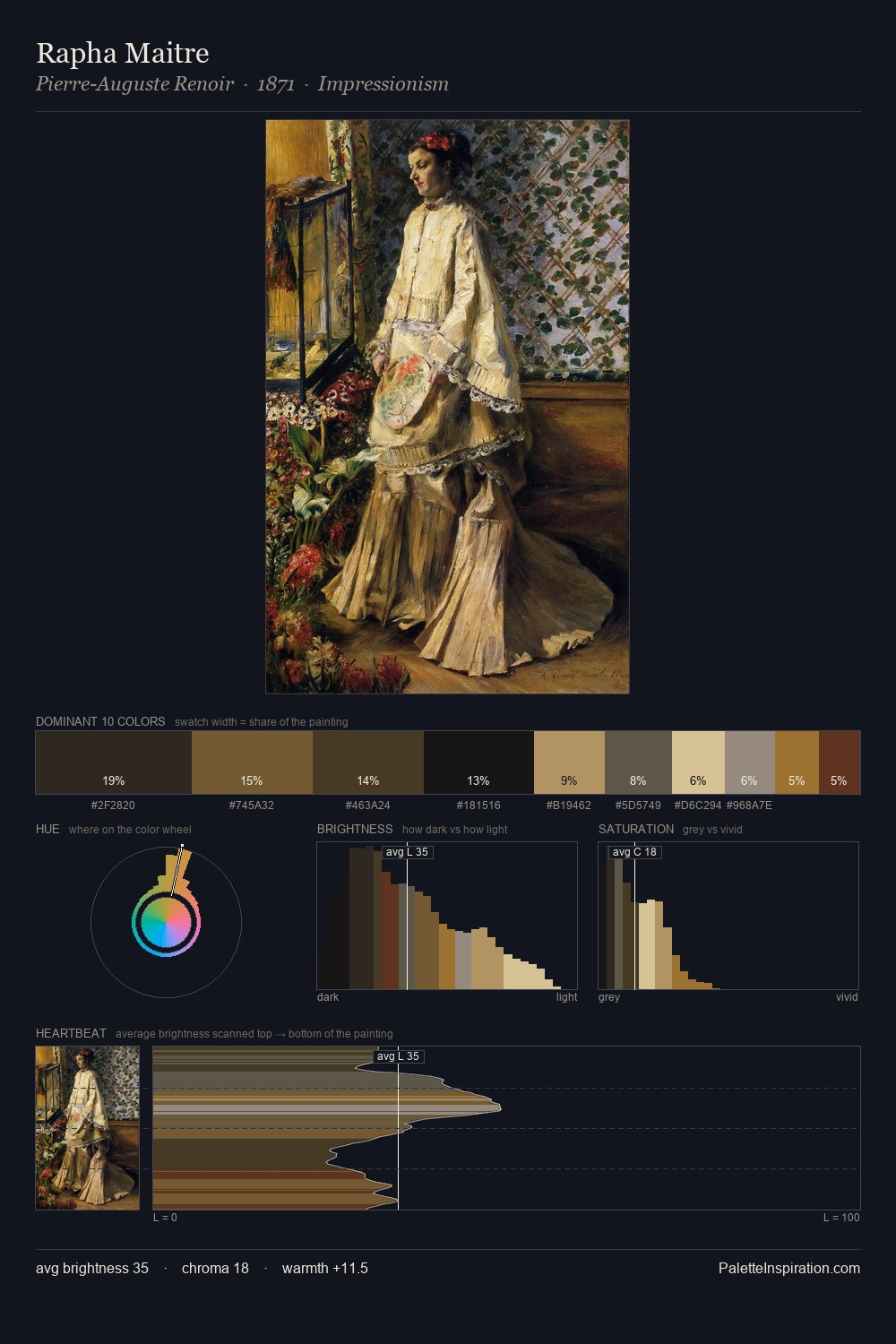Click the BRIGHTNESS section heading
The image size is (896, 1344).
coord(355,830)
